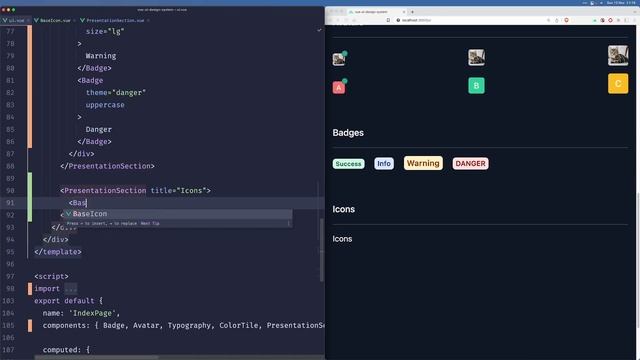Place the cursor on the size="lg" line

(105, 31)
